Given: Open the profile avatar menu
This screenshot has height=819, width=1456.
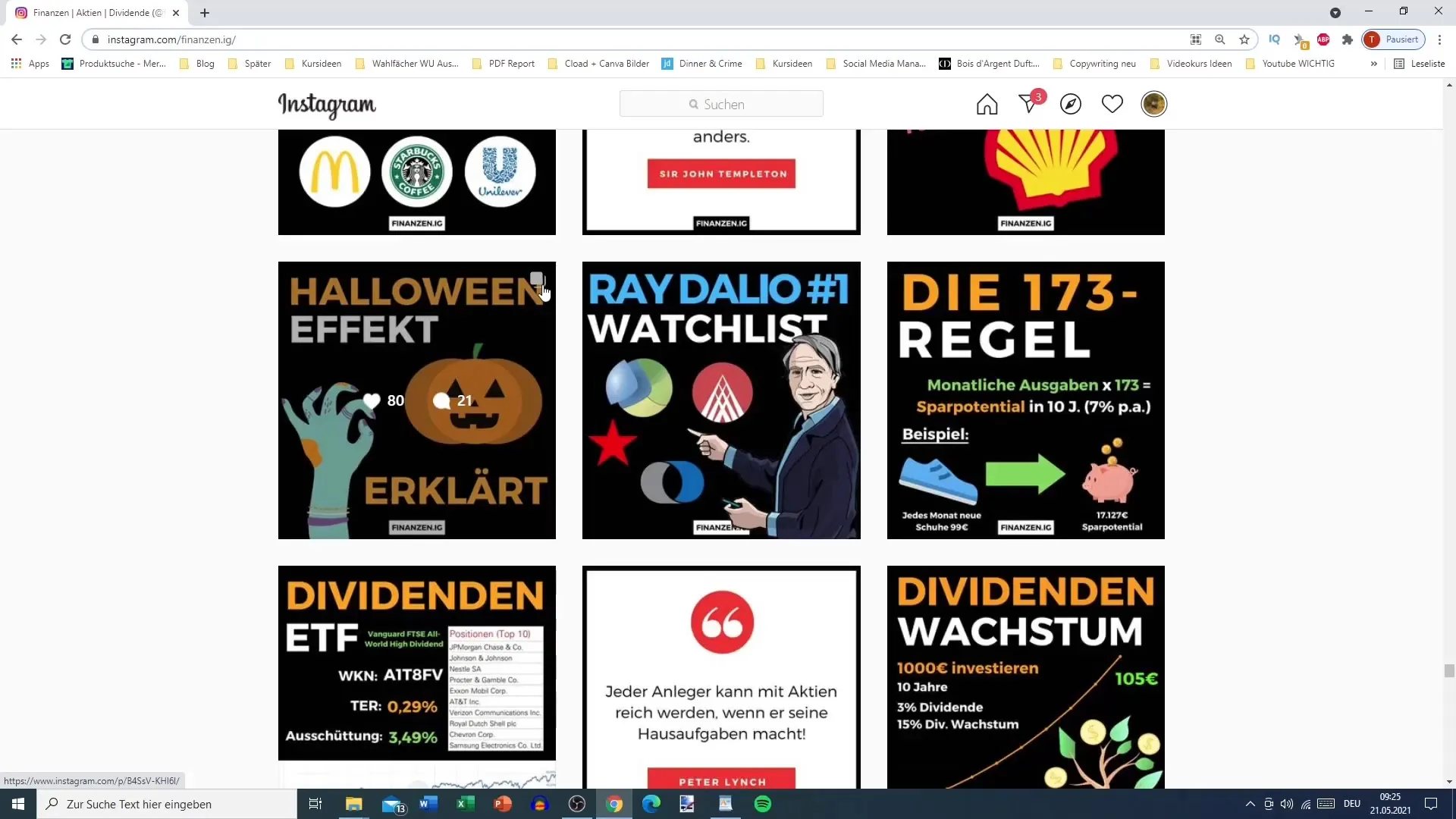Looking at the screenshot, I should (x=1153, y=104).
